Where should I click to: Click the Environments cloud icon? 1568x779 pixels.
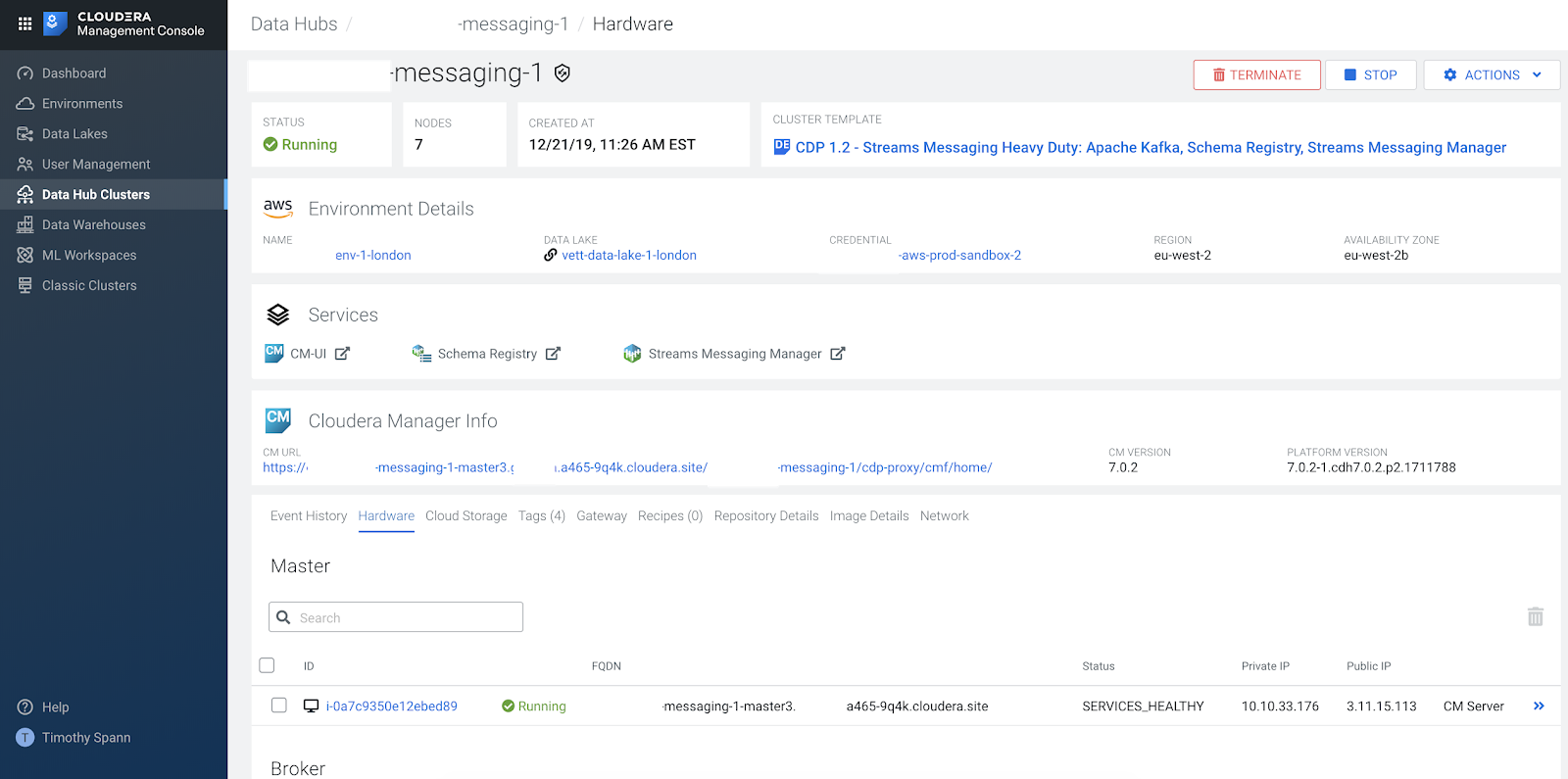[x=25, y=104]
